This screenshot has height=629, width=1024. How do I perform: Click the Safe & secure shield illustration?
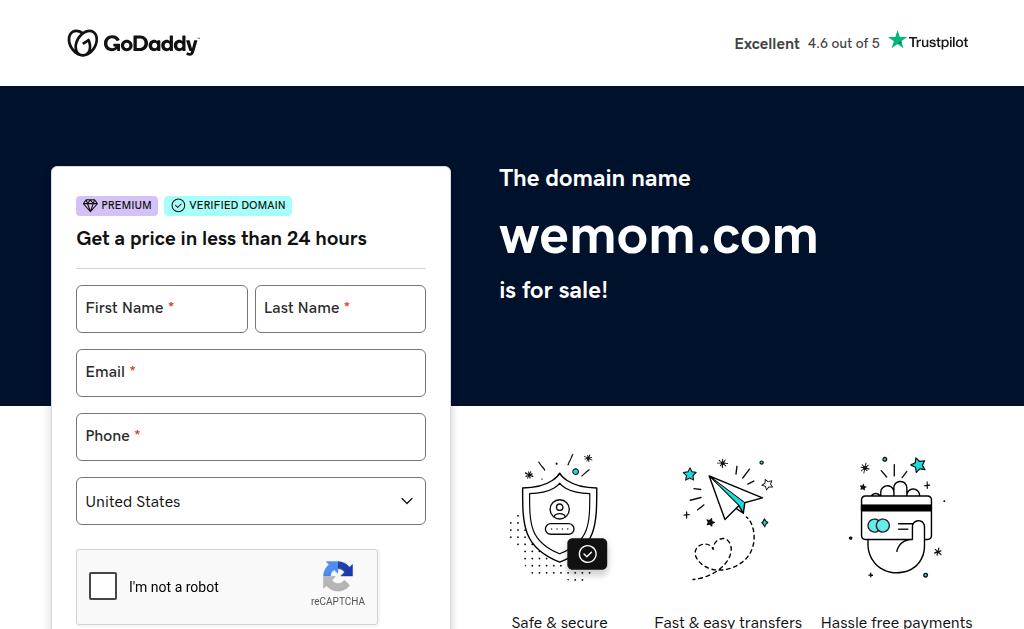click(x=558, y=517)
